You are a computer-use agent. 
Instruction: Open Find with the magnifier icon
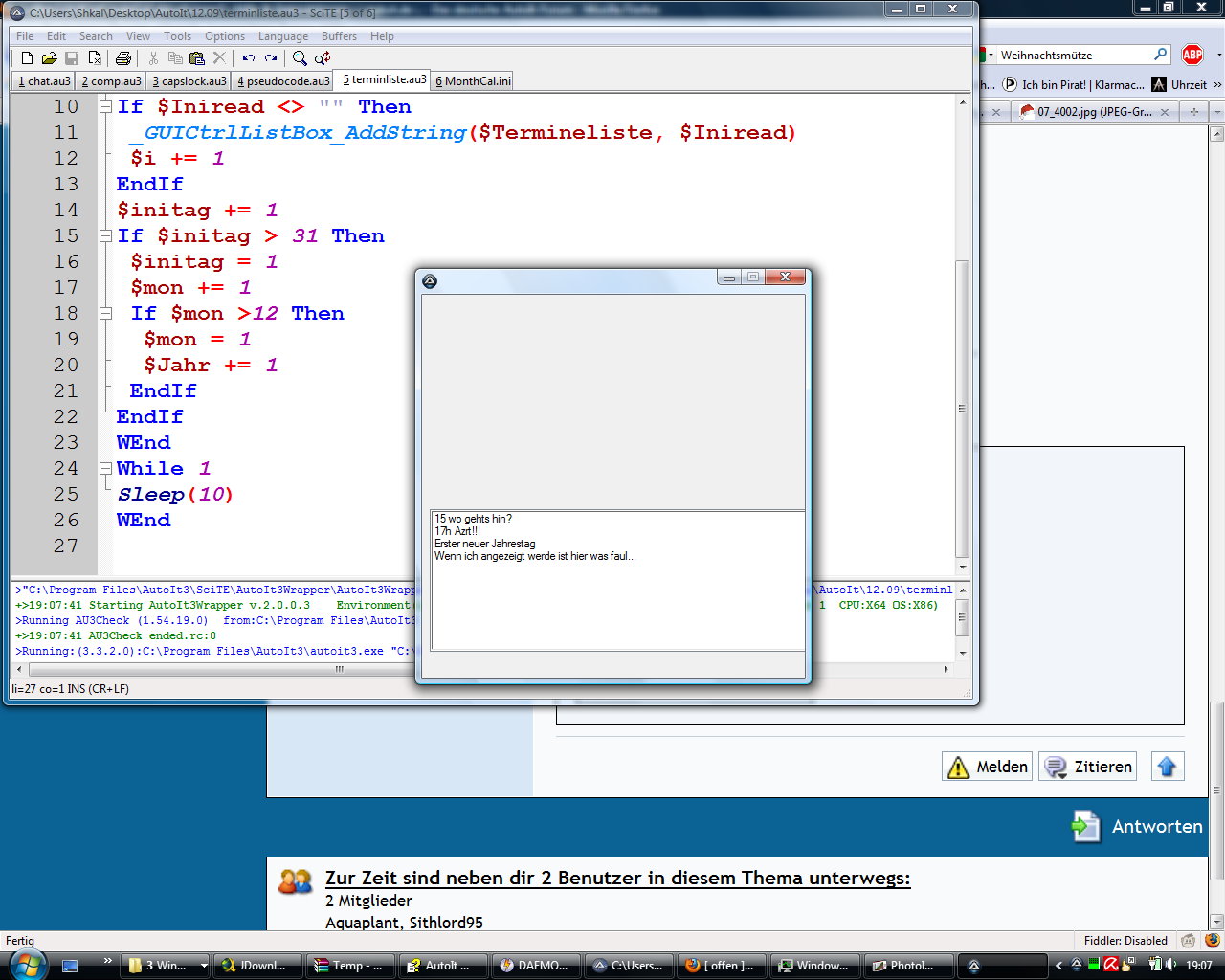300,58
